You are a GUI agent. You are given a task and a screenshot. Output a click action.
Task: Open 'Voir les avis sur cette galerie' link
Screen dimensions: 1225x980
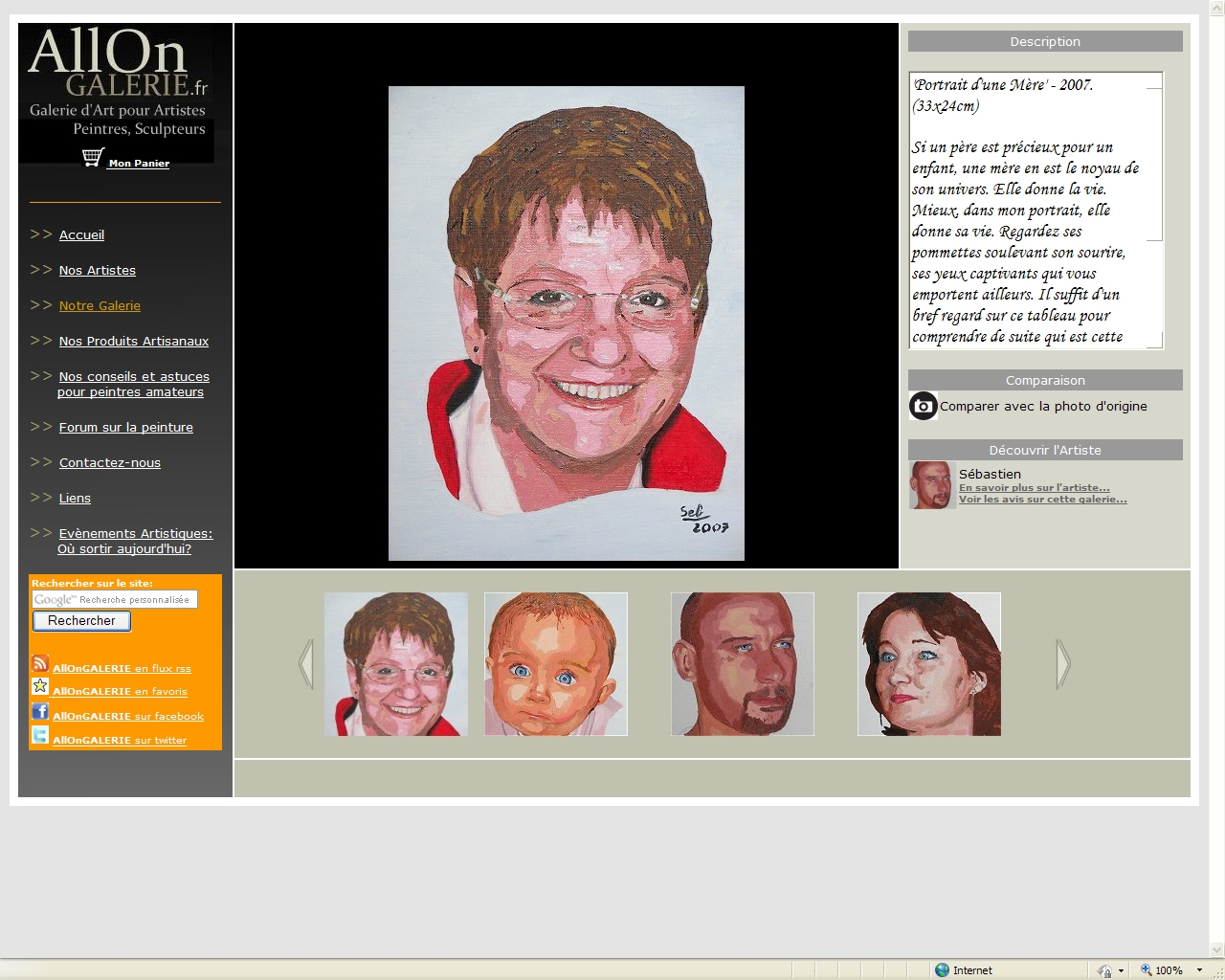[x=1042, y=500]
